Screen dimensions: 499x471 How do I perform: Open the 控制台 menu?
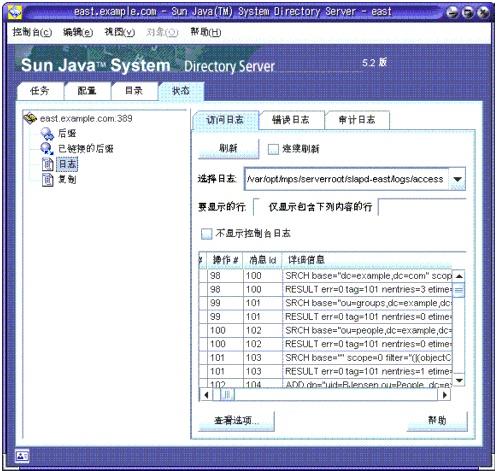tap(32, 32)
